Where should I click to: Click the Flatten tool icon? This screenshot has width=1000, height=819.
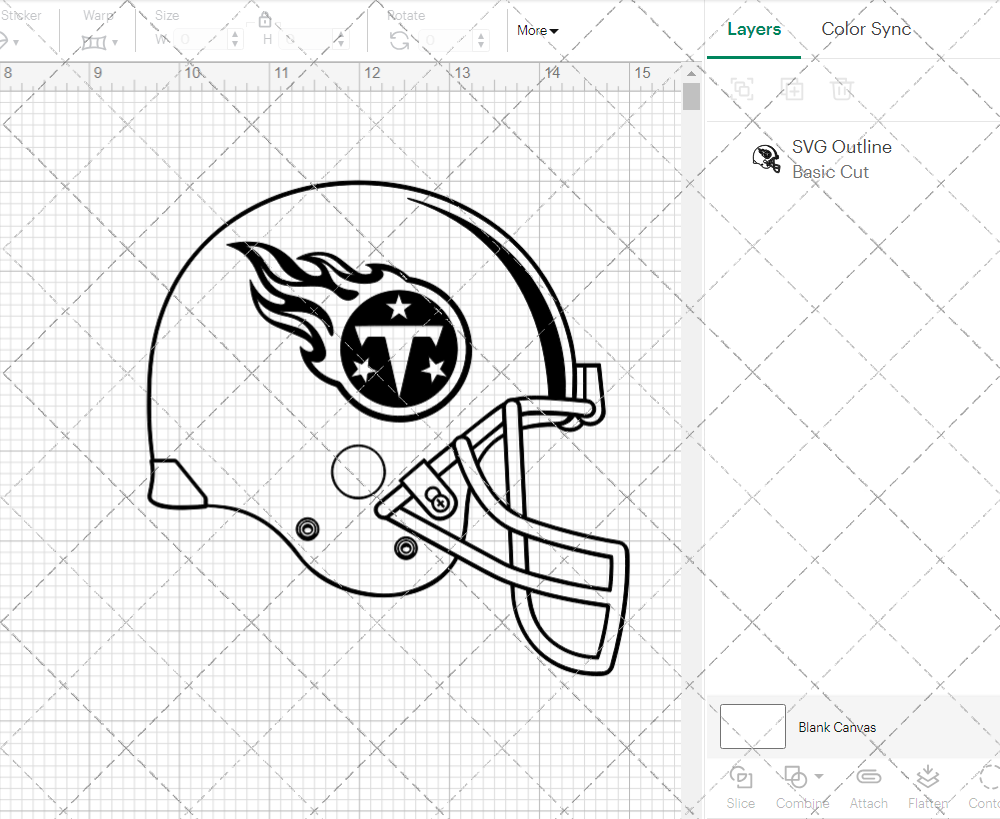[x=927, y=778]
